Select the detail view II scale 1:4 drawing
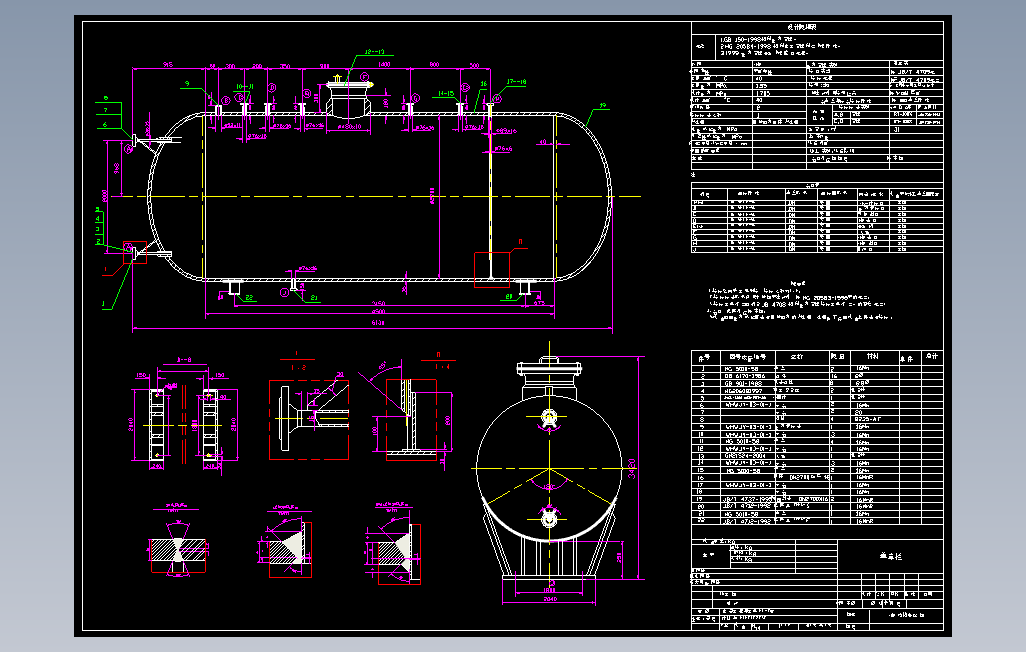Screen dimensions: 1026x652 pyautogui.click(x=411, y=420)
